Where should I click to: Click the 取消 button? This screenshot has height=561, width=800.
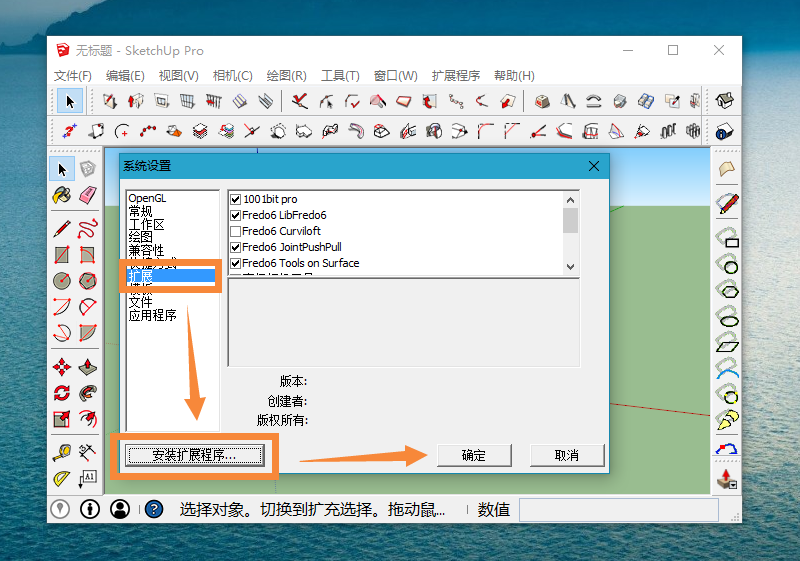pos(567,455)
